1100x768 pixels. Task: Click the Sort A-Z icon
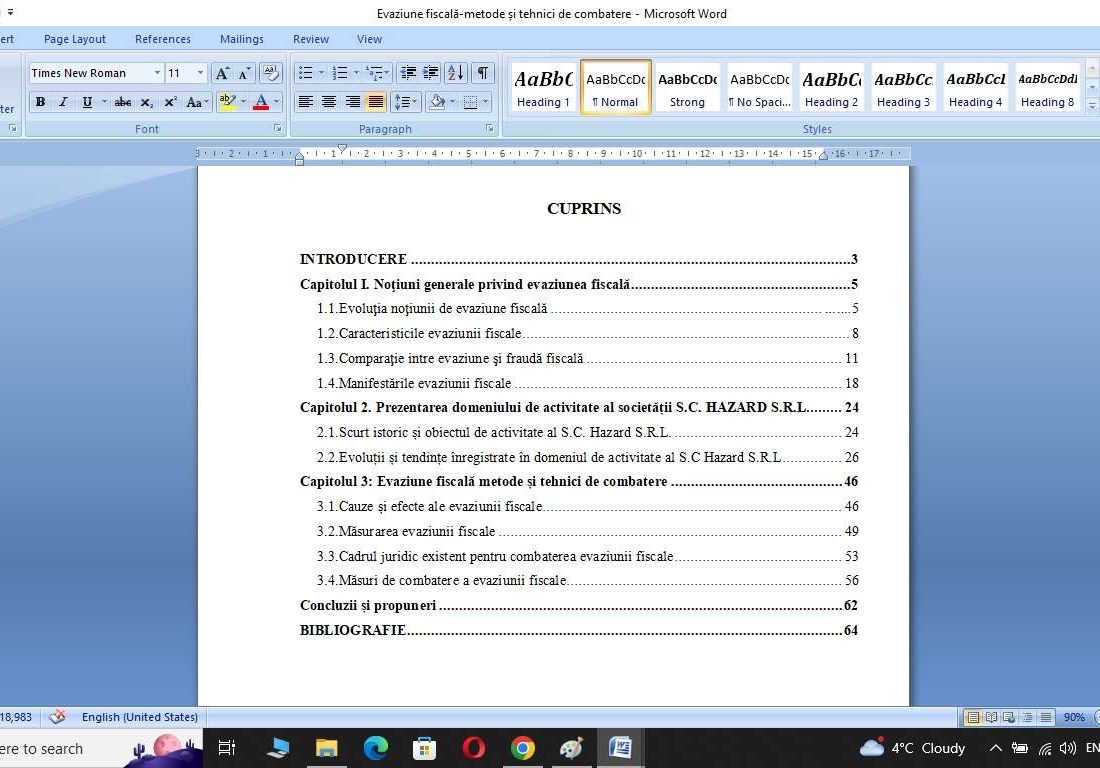pyautogui.click(x=456, y=73)
